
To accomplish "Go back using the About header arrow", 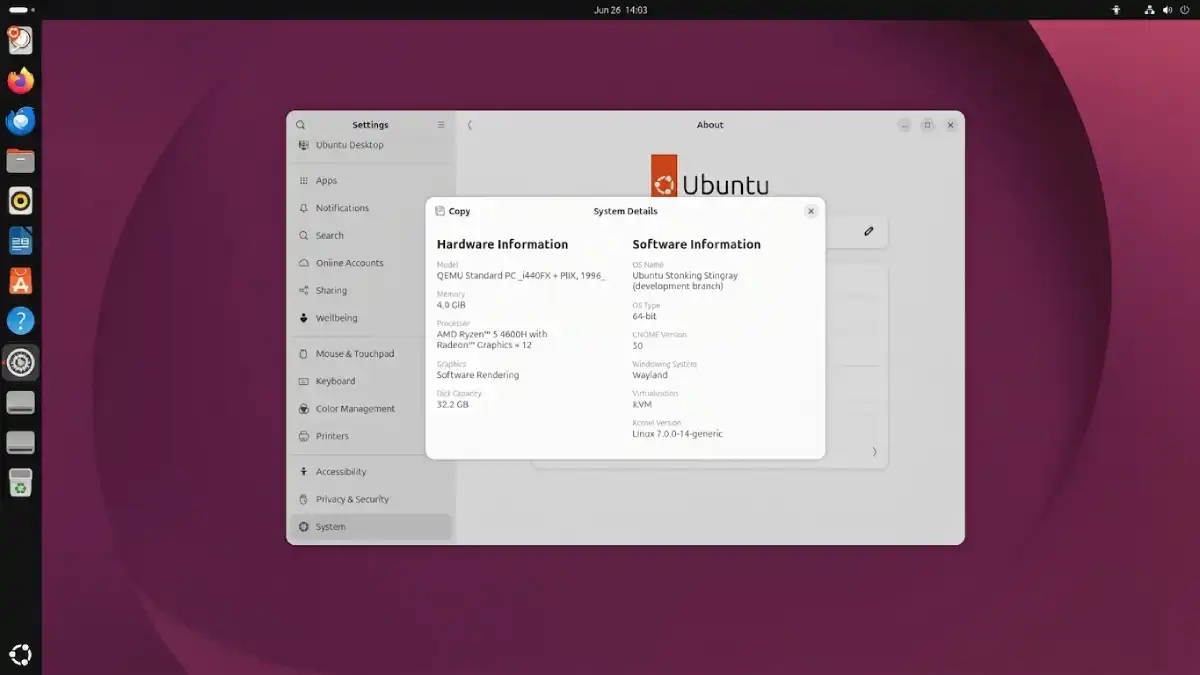I will click(x=470, y=125).
